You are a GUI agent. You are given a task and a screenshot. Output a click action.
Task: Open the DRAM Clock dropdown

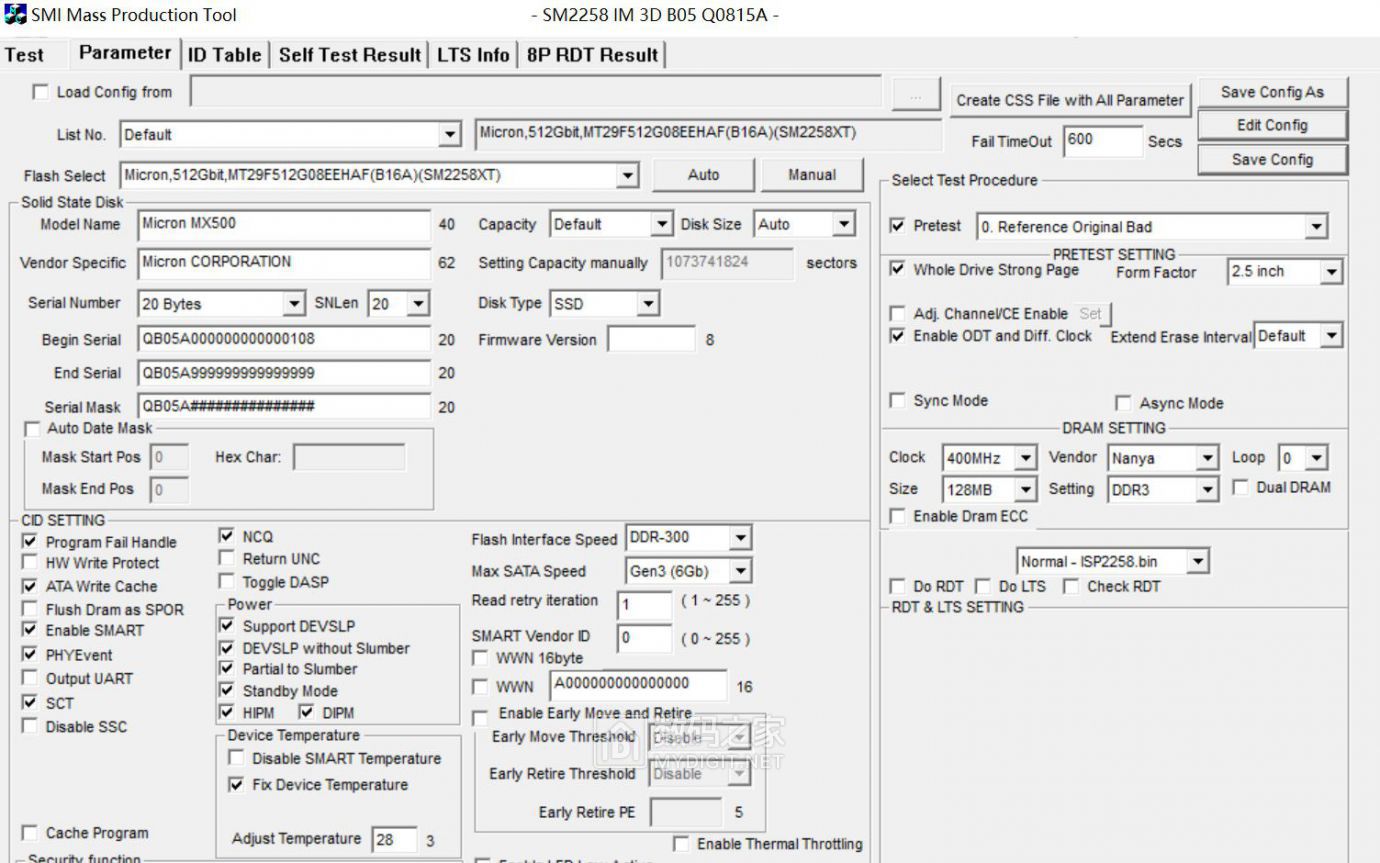point(990,458)
